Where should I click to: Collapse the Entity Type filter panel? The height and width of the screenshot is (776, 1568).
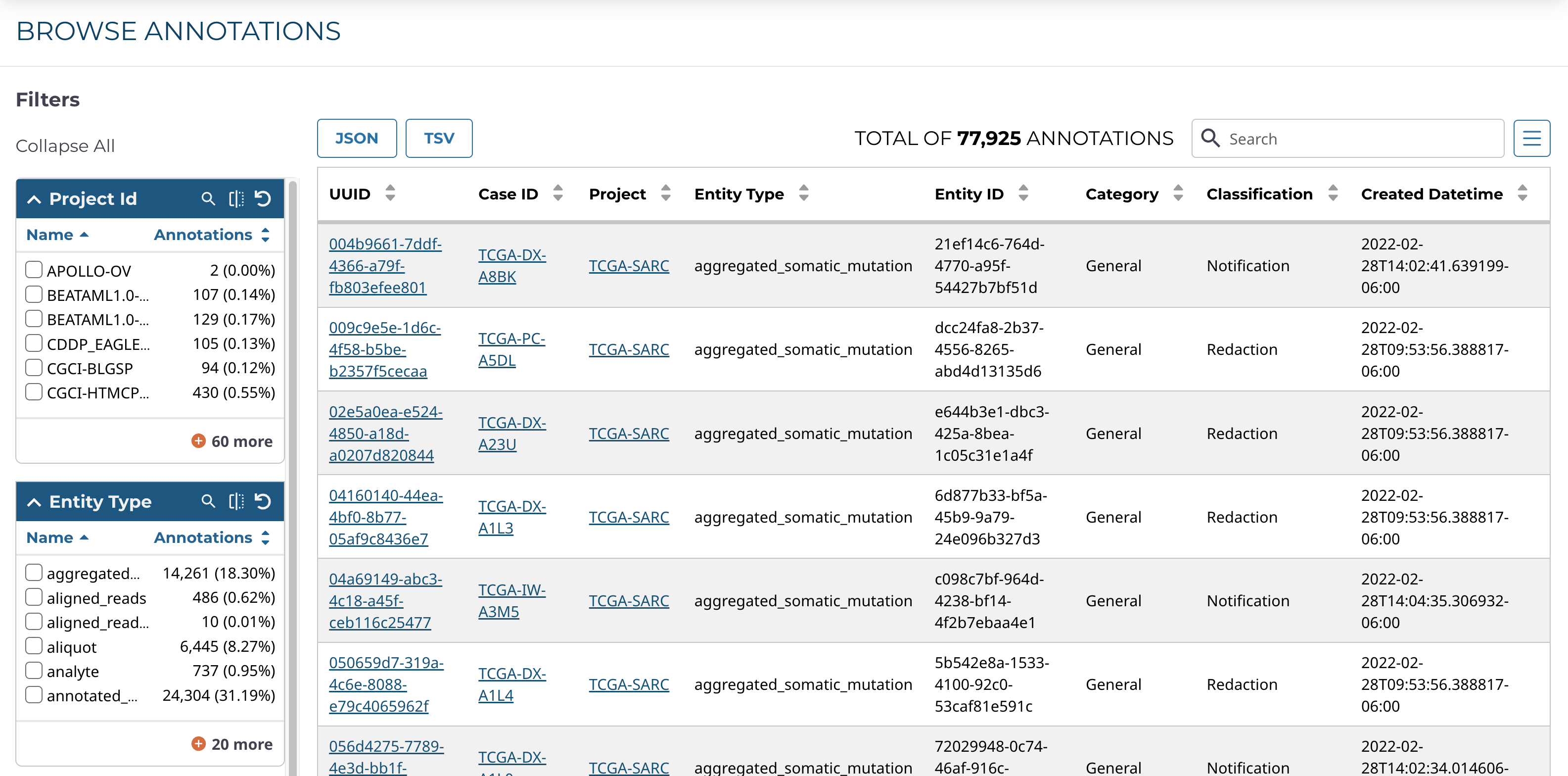pos(34,502)
